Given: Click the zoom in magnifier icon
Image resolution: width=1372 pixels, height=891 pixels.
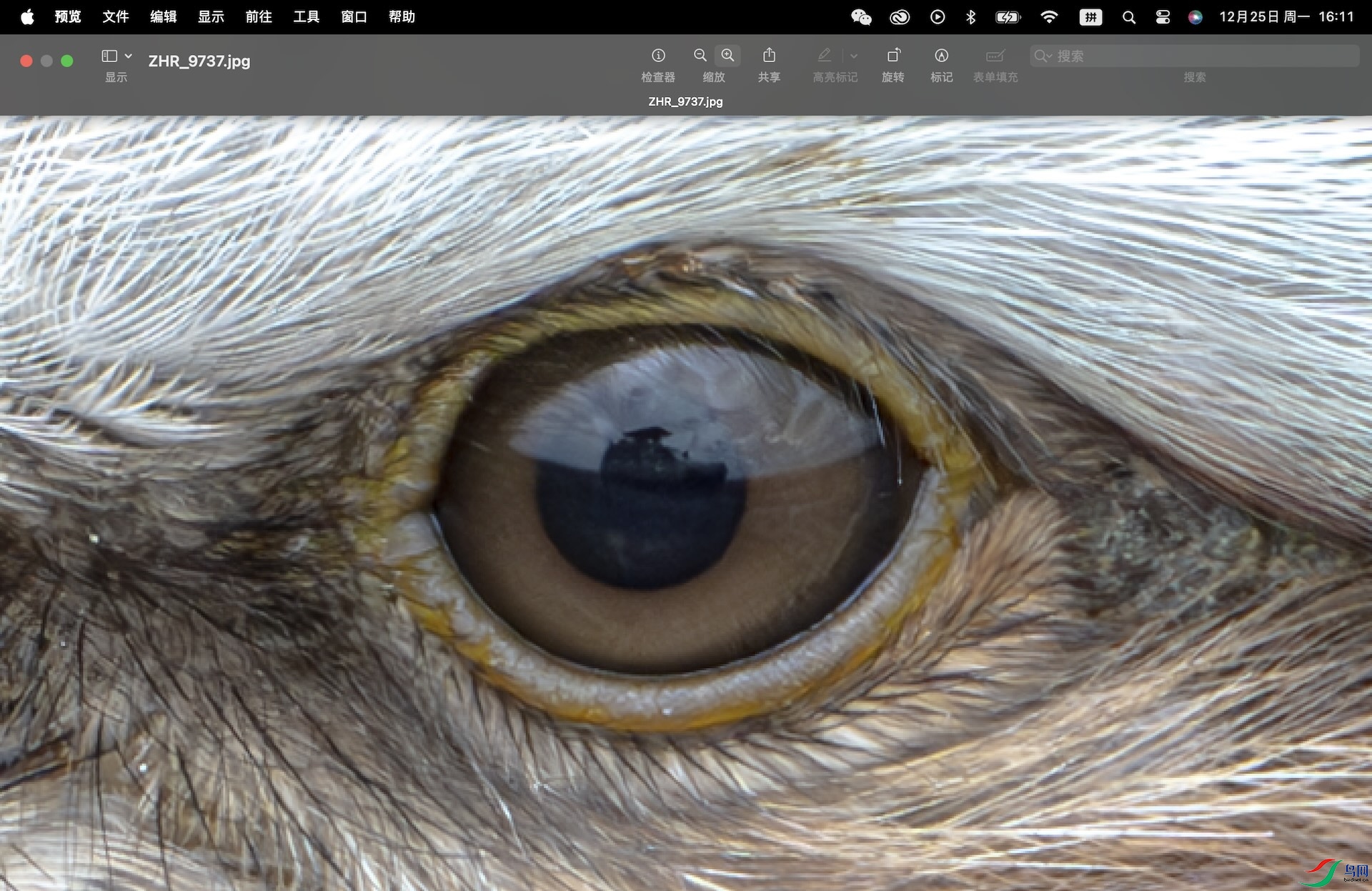Looking at the screenshot, I should pyautogui.click(x=727, y=56).
